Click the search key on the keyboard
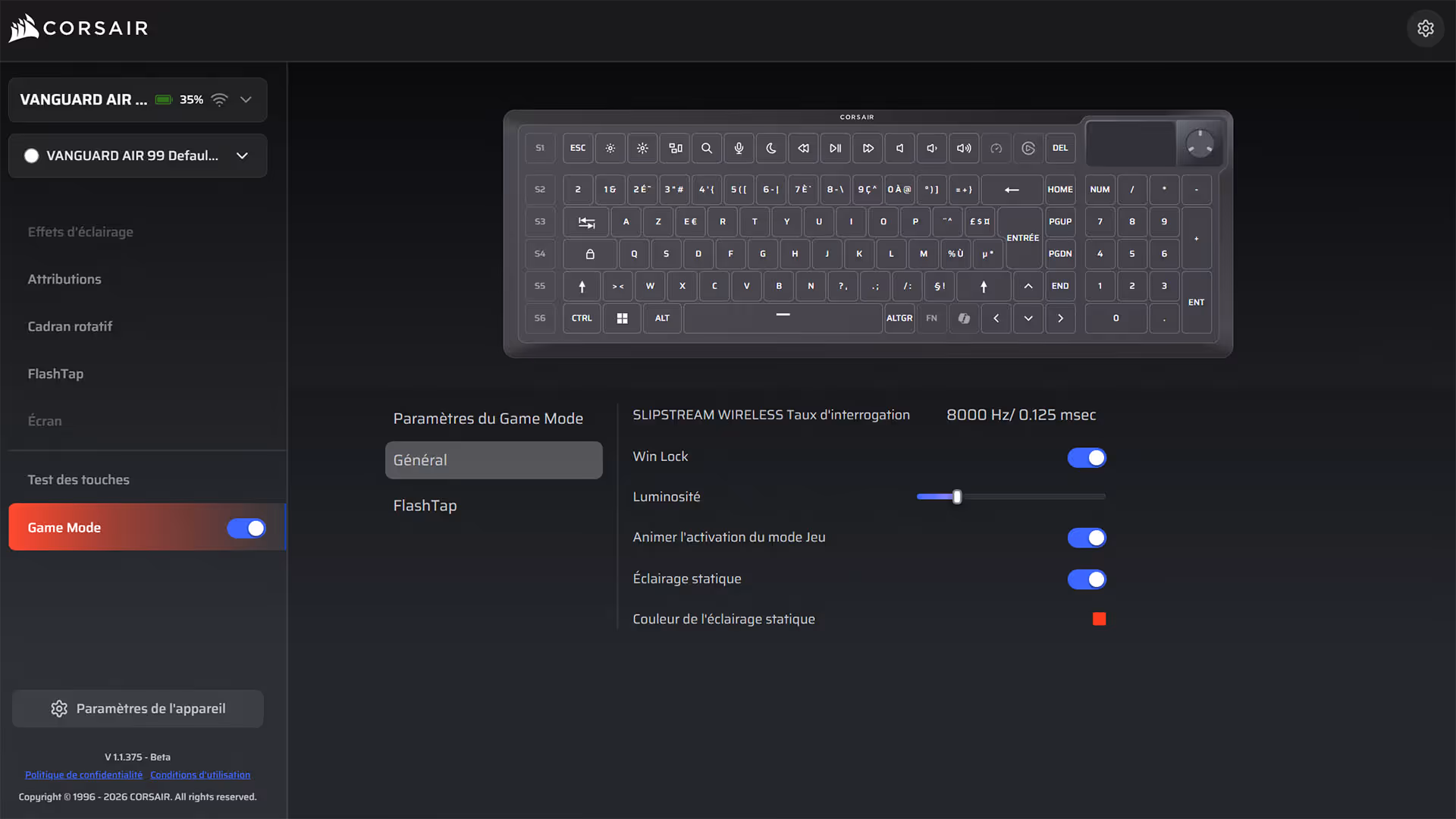Image resolution: width=1456 pixels, height=819 pixels. coord(707,148)
